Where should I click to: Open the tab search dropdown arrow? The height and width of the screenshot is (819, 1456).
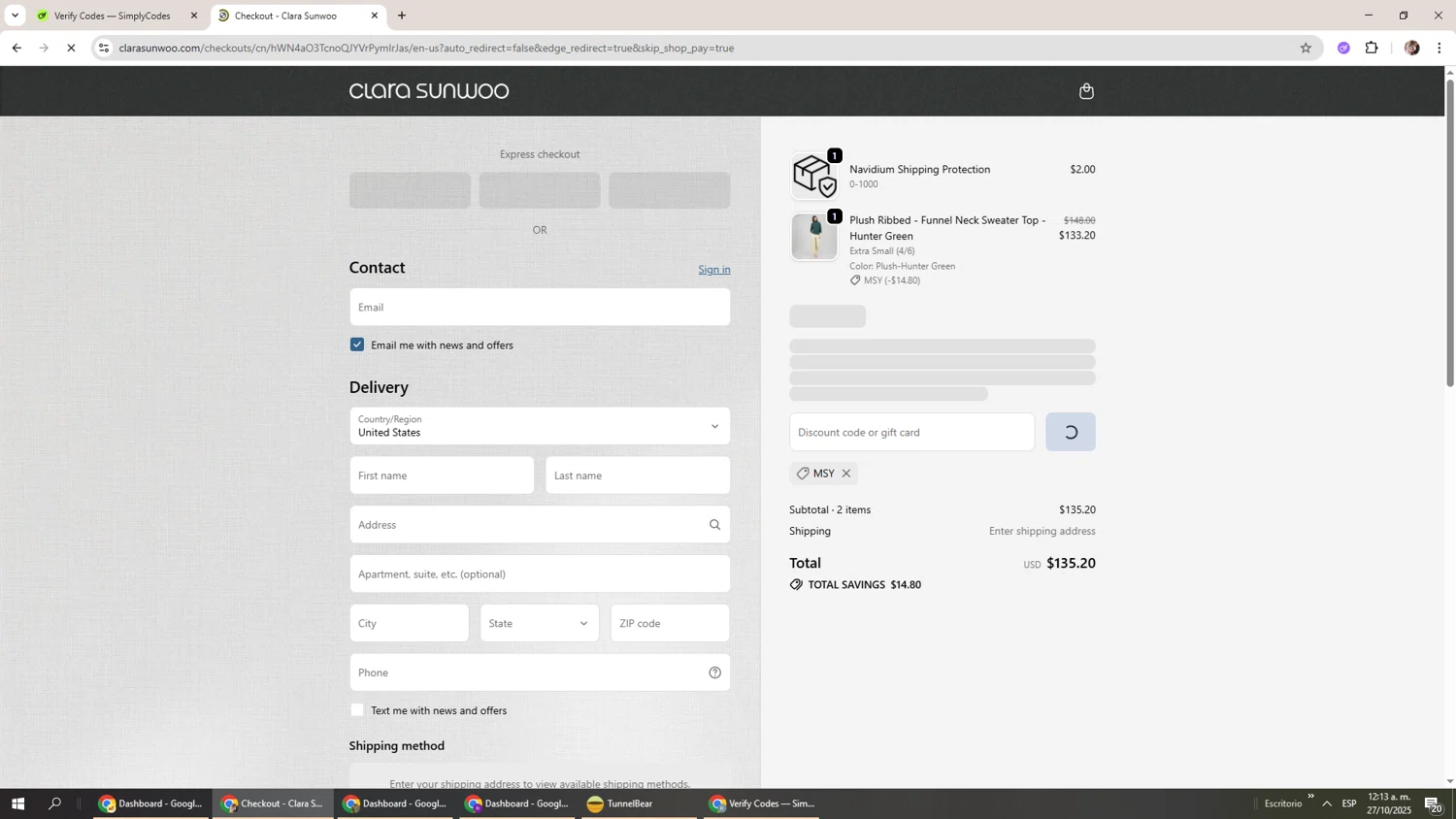tap(15, 16)
